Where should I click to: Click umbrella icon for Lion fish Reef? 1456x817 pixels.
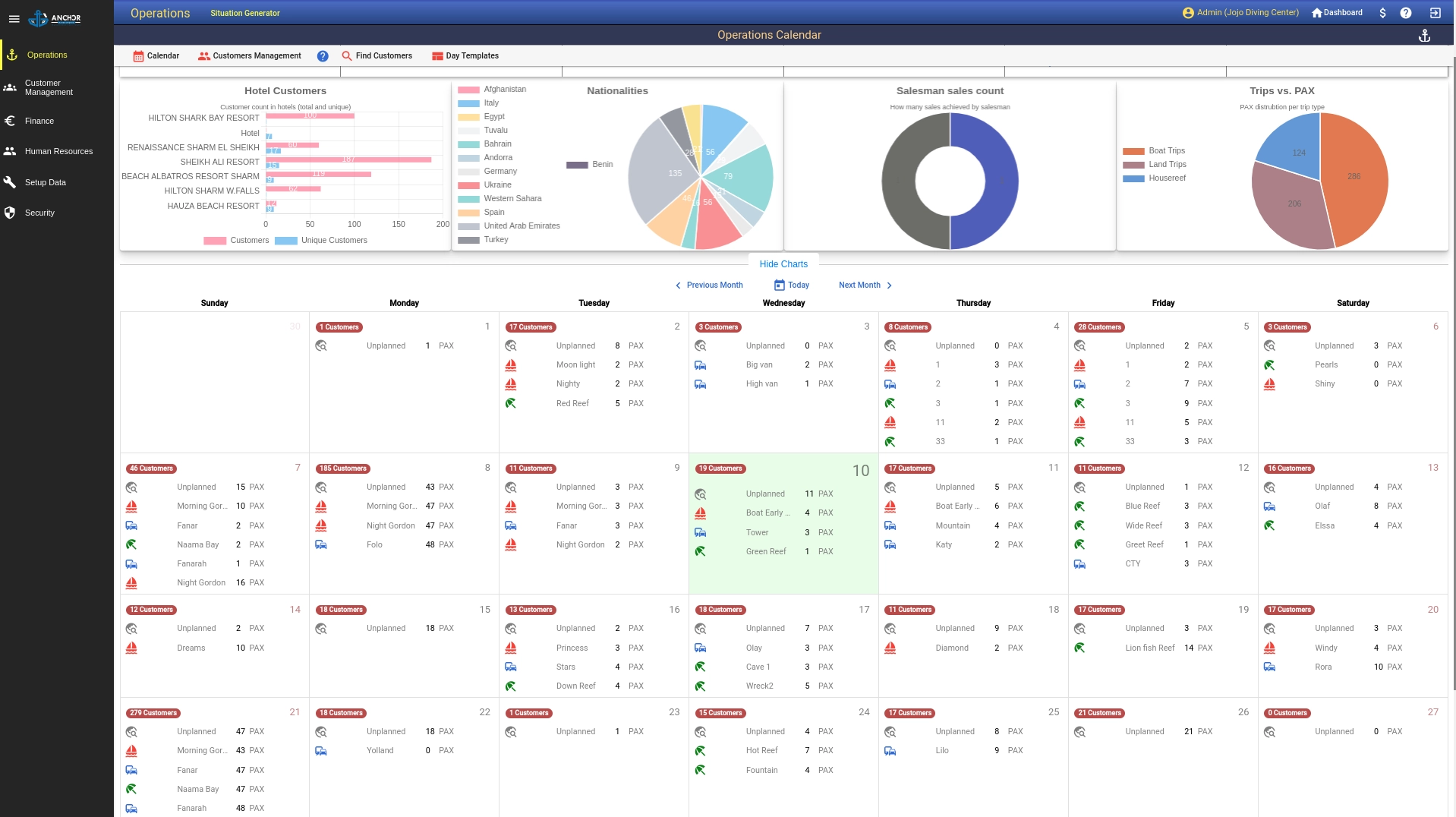point(1079,648)
